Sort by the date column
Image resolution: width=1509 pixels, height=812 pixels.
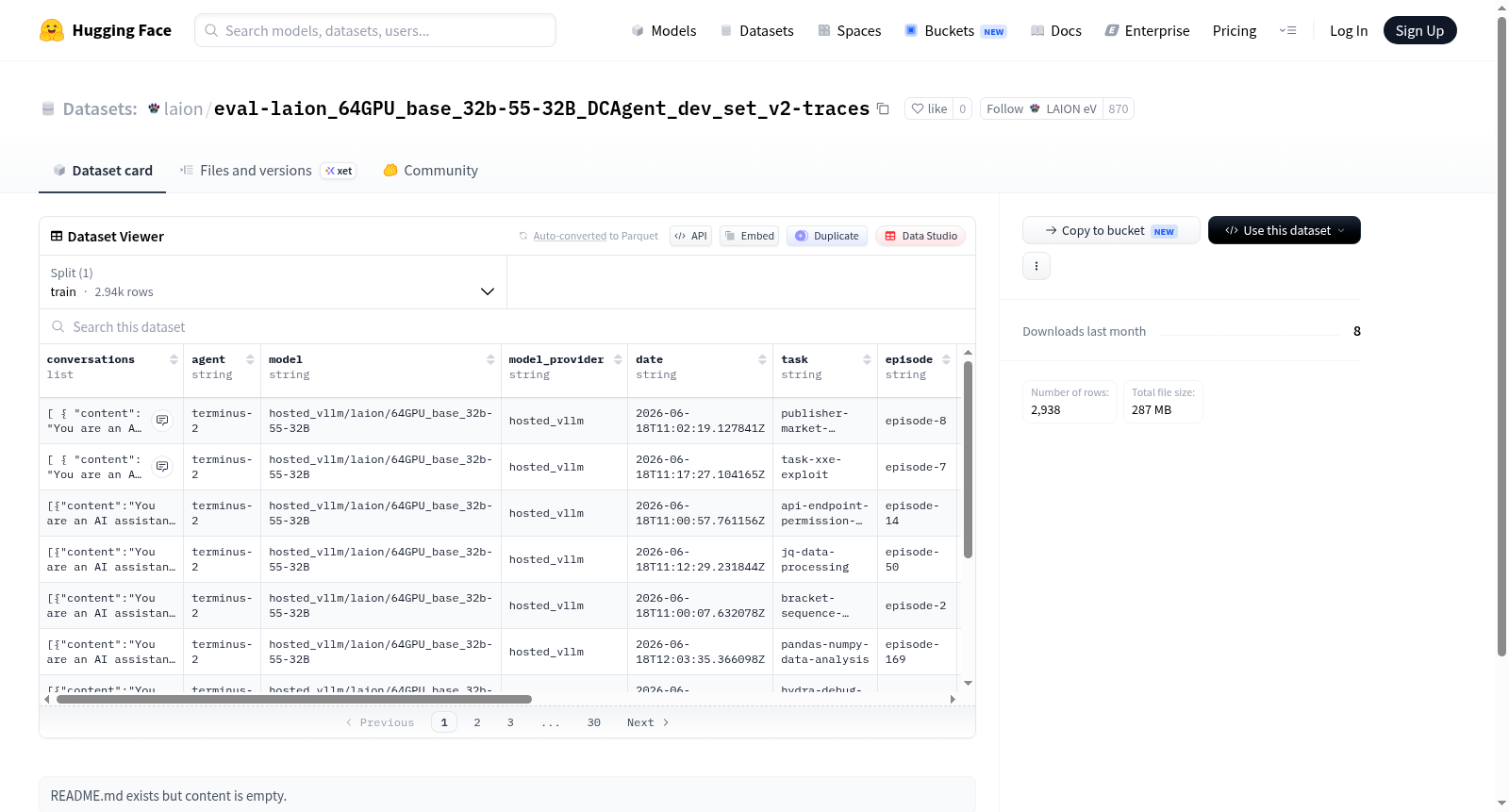762,359
